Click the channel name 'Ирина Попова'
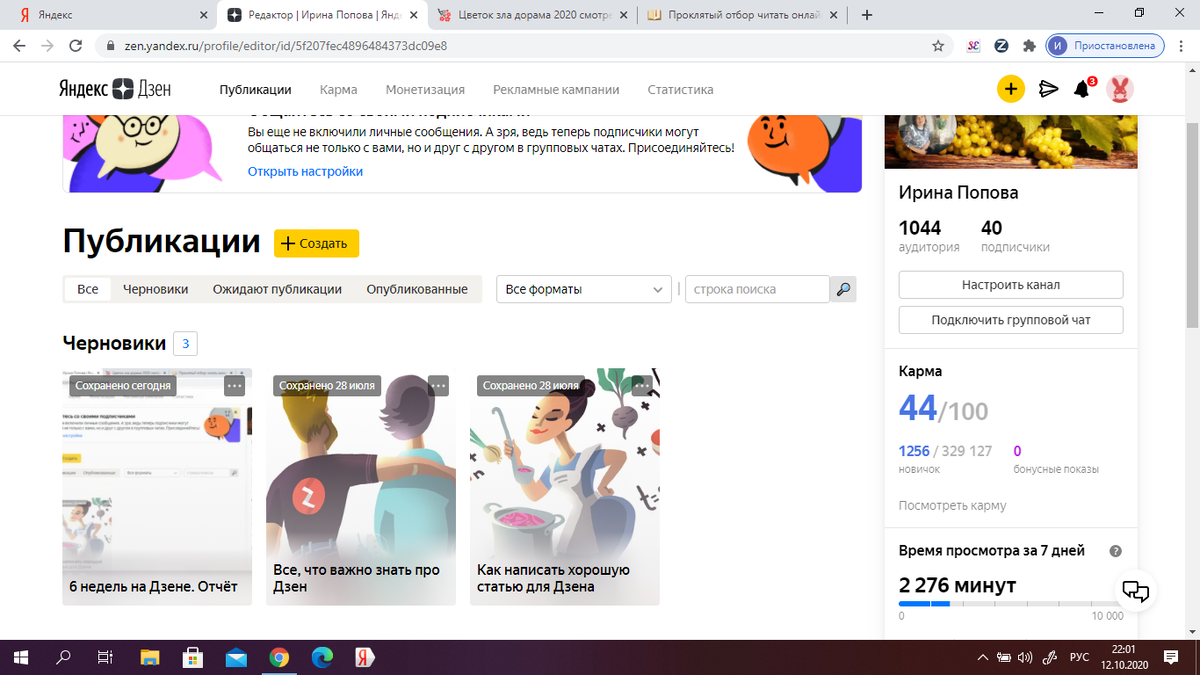 [958, 192]
